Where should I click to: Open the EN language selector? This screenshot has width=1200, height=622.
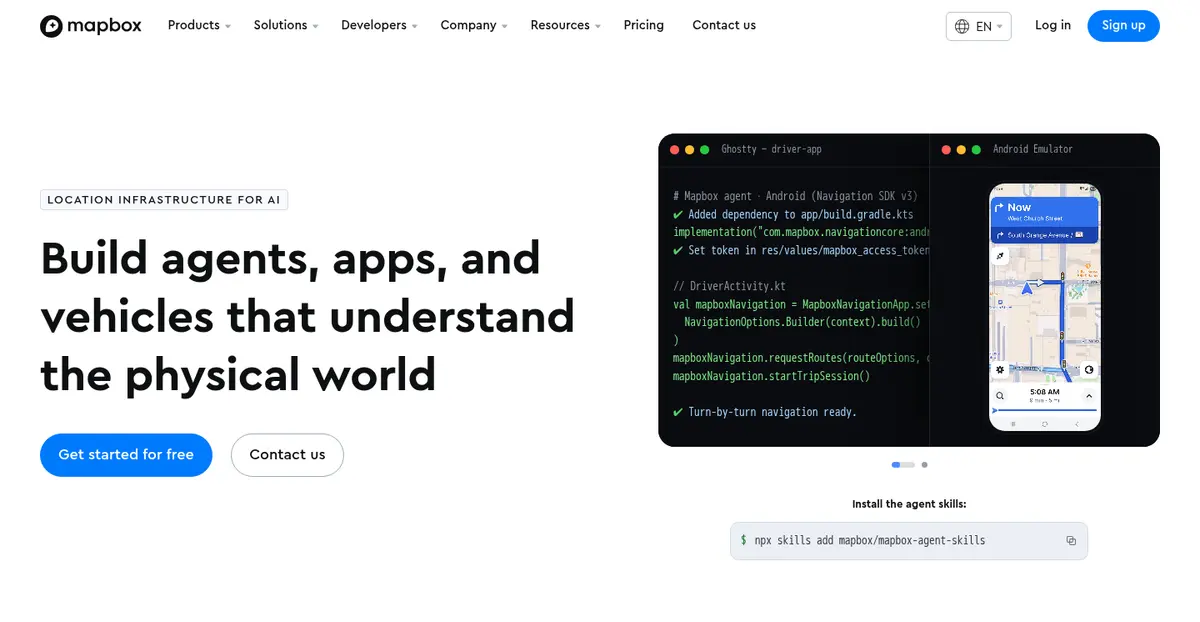tap(978, 26)
